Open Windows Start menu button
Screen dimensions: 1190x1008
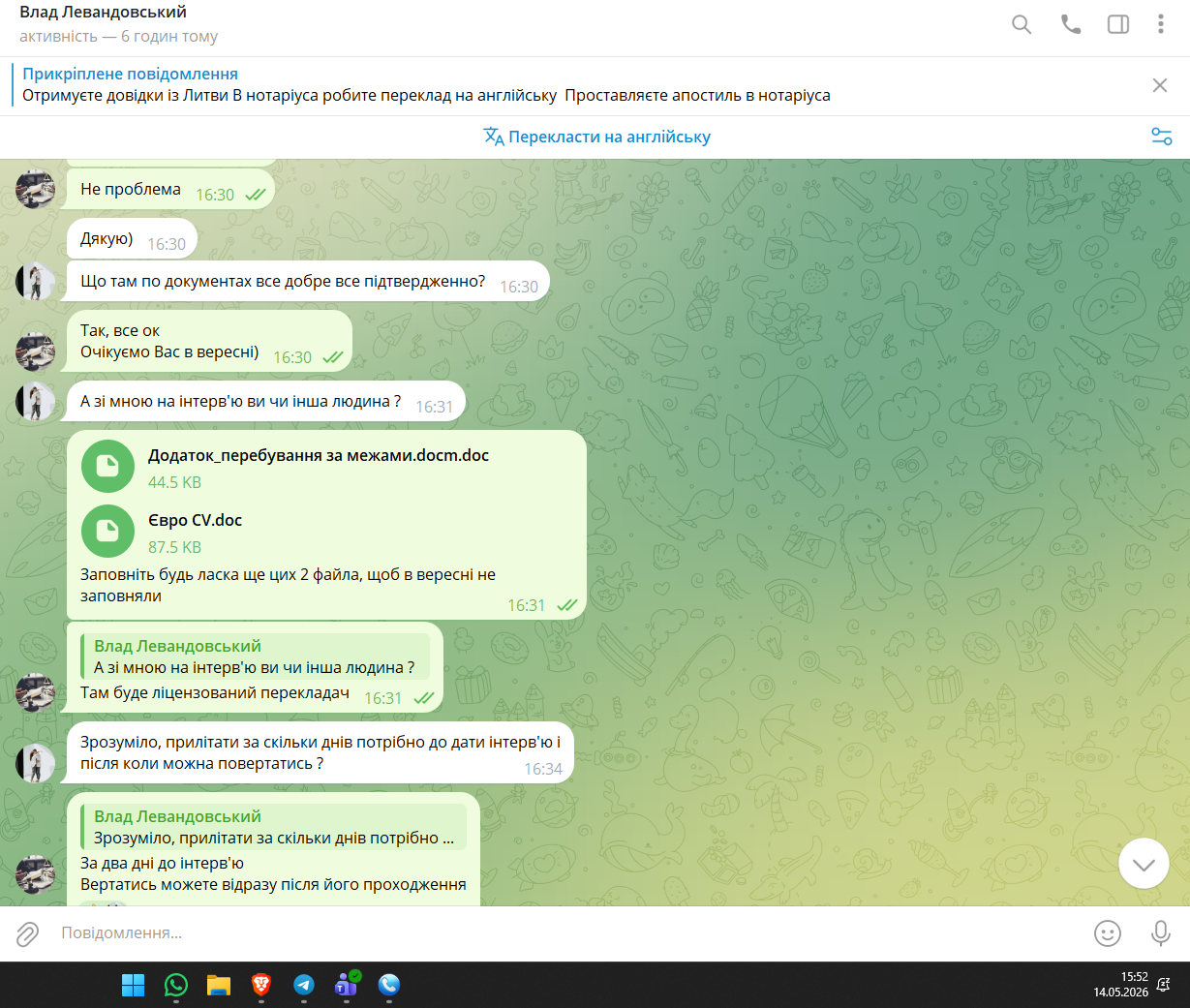[133, 985]
